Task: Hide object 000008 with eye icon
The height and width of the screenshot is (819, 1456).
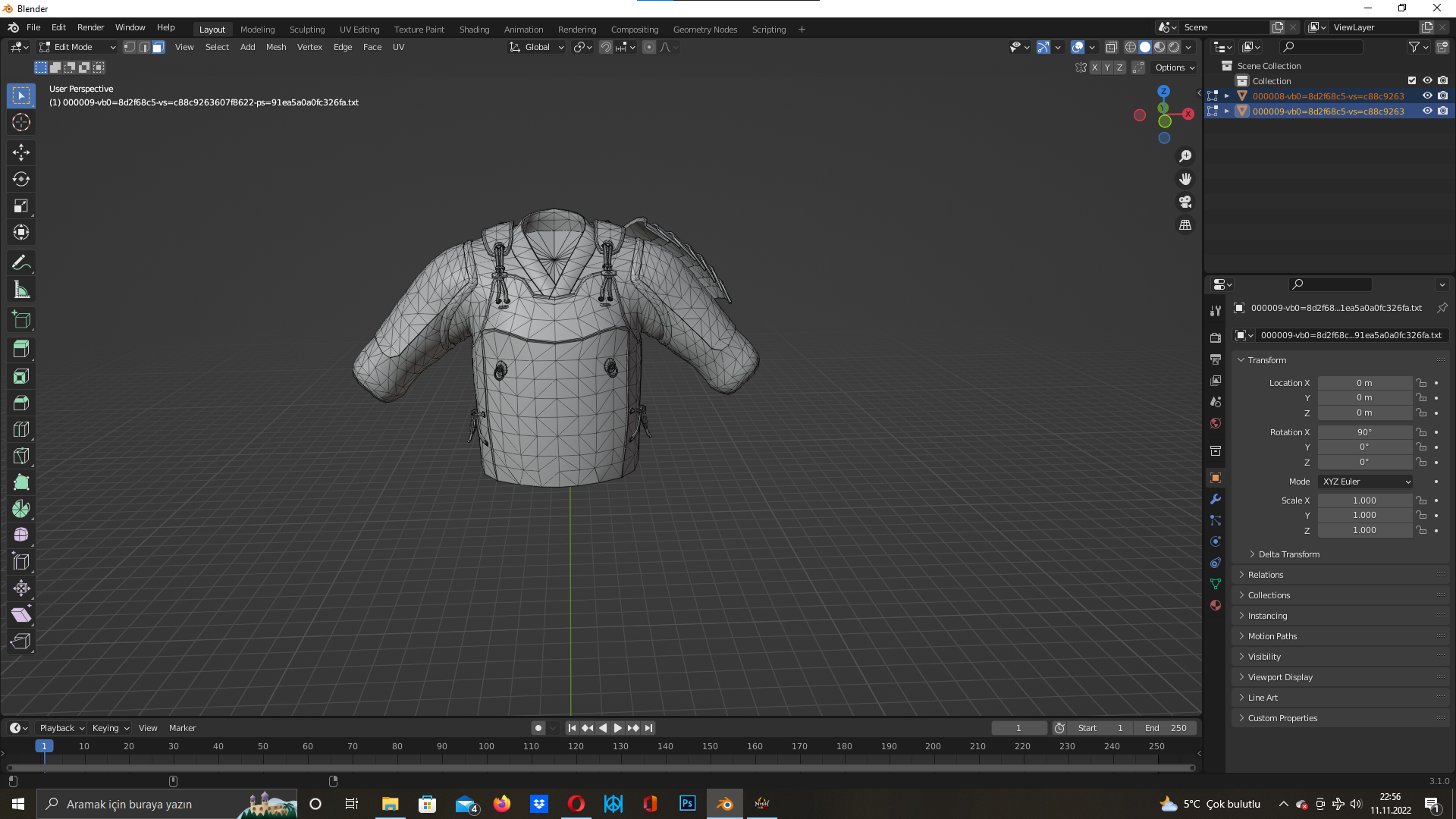Action: click(1427, 96)
